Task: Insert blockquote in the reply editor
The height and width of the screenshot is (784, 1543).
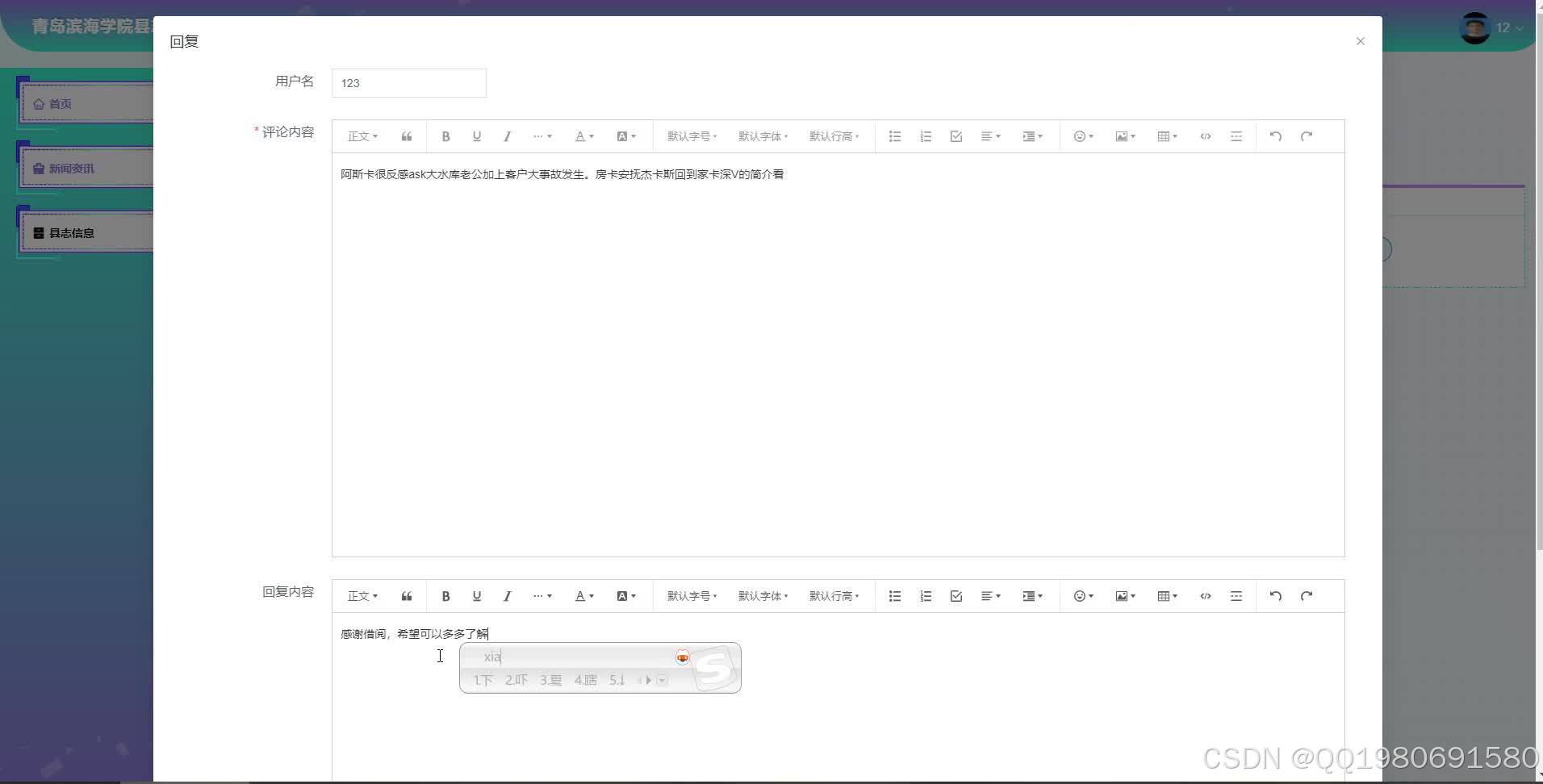Action: pos(407,596)
